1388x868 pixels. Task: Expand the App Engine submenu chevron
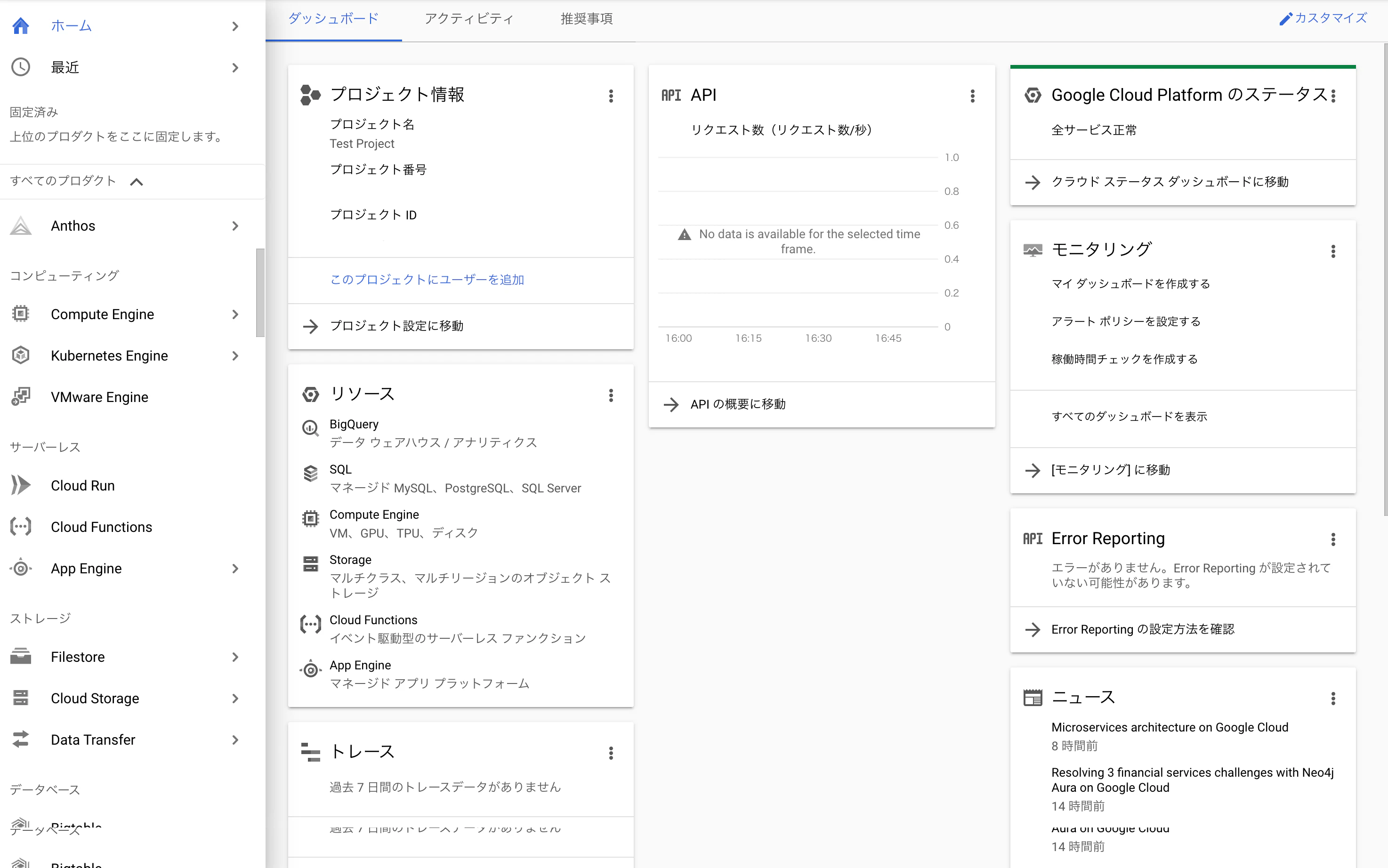235,568
